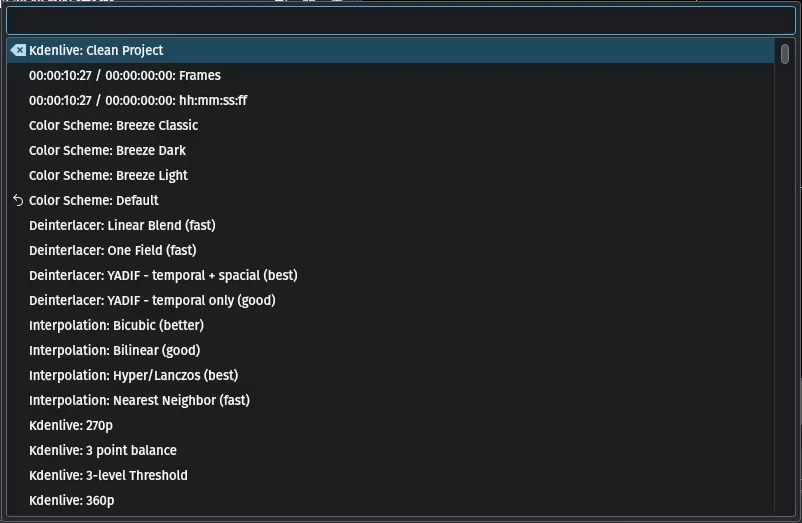Select Kdenlive: Clean Project command
This screenshot has height=523, width=802.
[390, 50]
